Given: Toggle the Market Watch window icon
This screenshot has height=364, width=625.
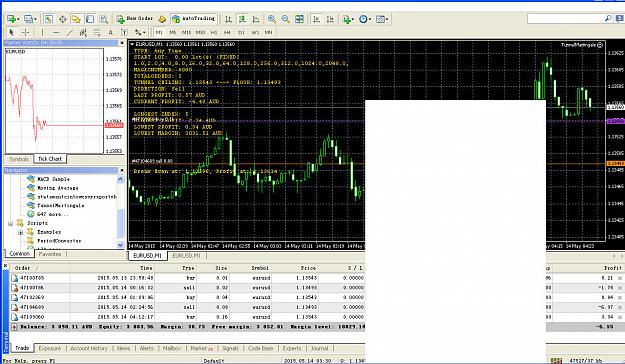Looking at the screenshot, I should point(49,19).
